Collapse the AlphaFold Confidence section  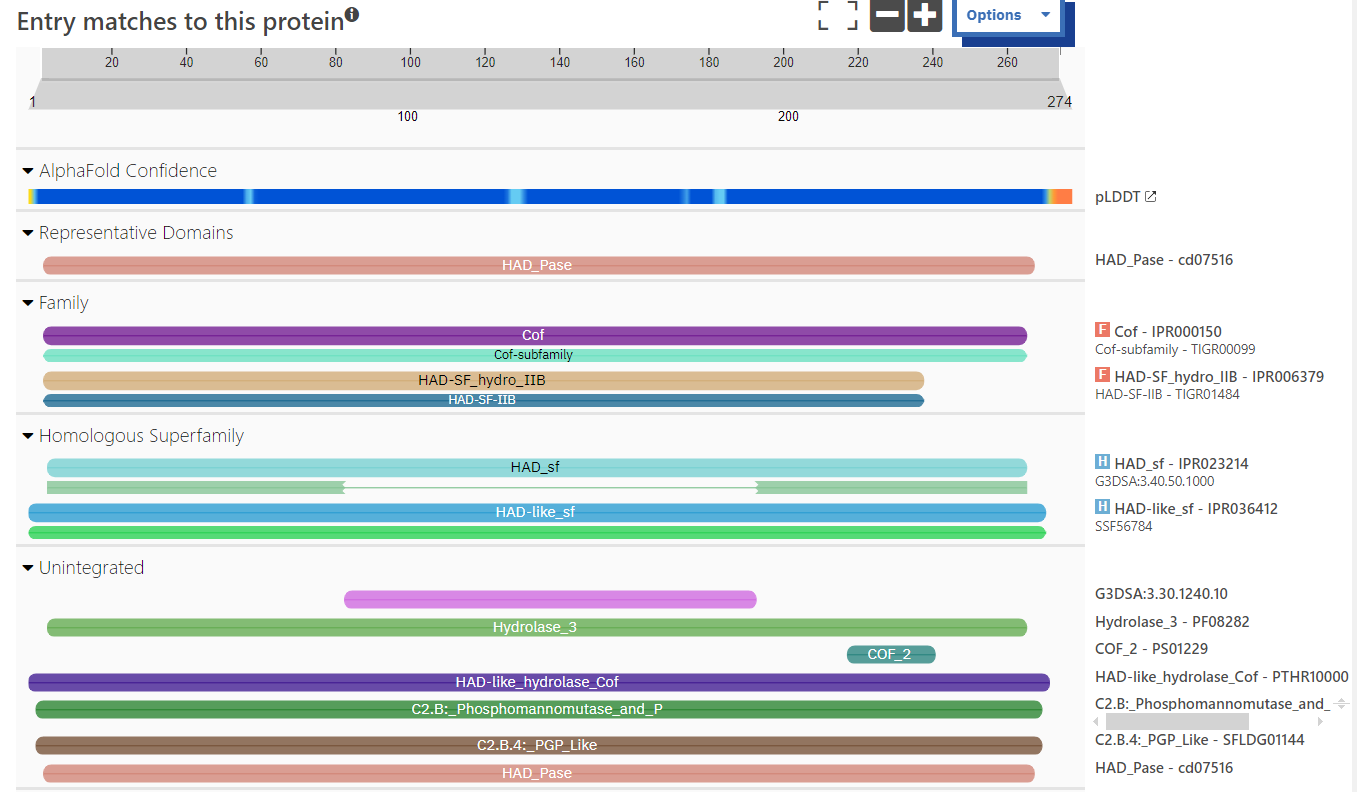(x=28, y=171)
